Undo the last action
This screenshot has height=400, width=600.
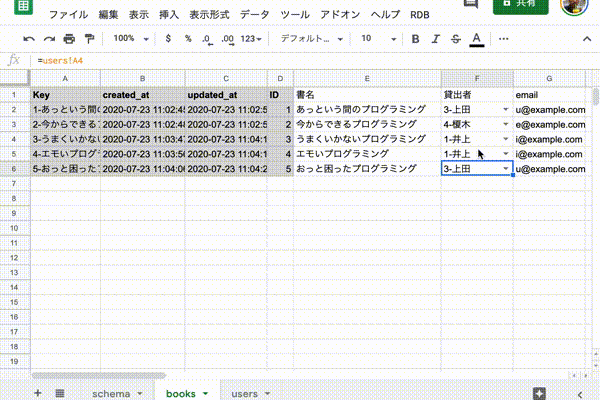(x=29, y=39)
